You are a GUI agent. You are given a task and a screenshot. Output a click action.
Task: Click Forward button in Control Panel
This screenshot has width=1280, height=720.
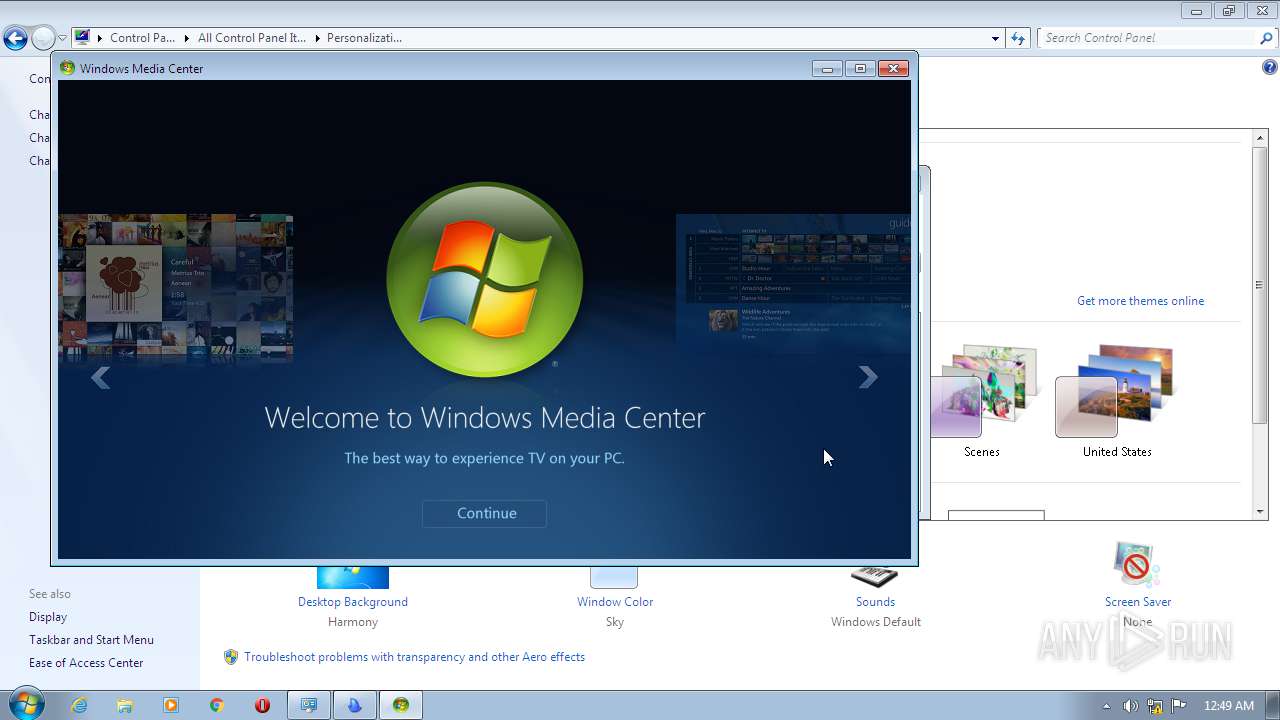coord(43,38)
